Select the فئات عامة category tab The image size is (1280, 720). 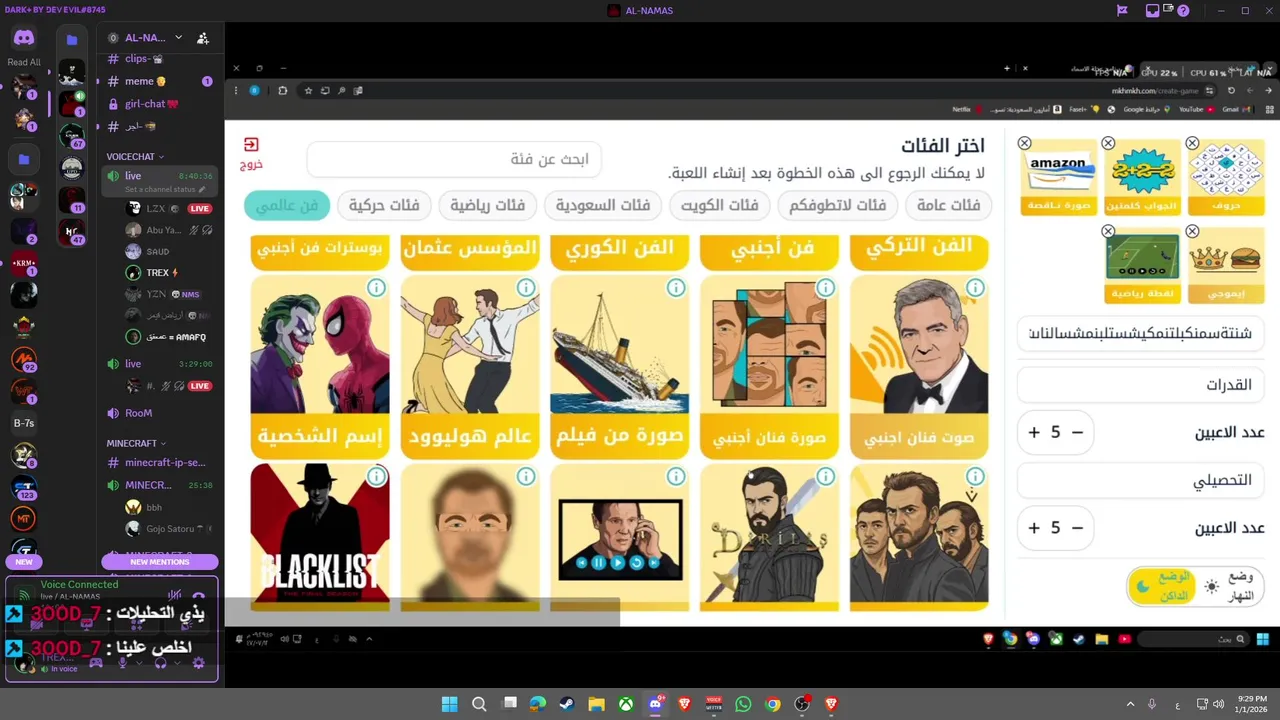coord(949,206)
